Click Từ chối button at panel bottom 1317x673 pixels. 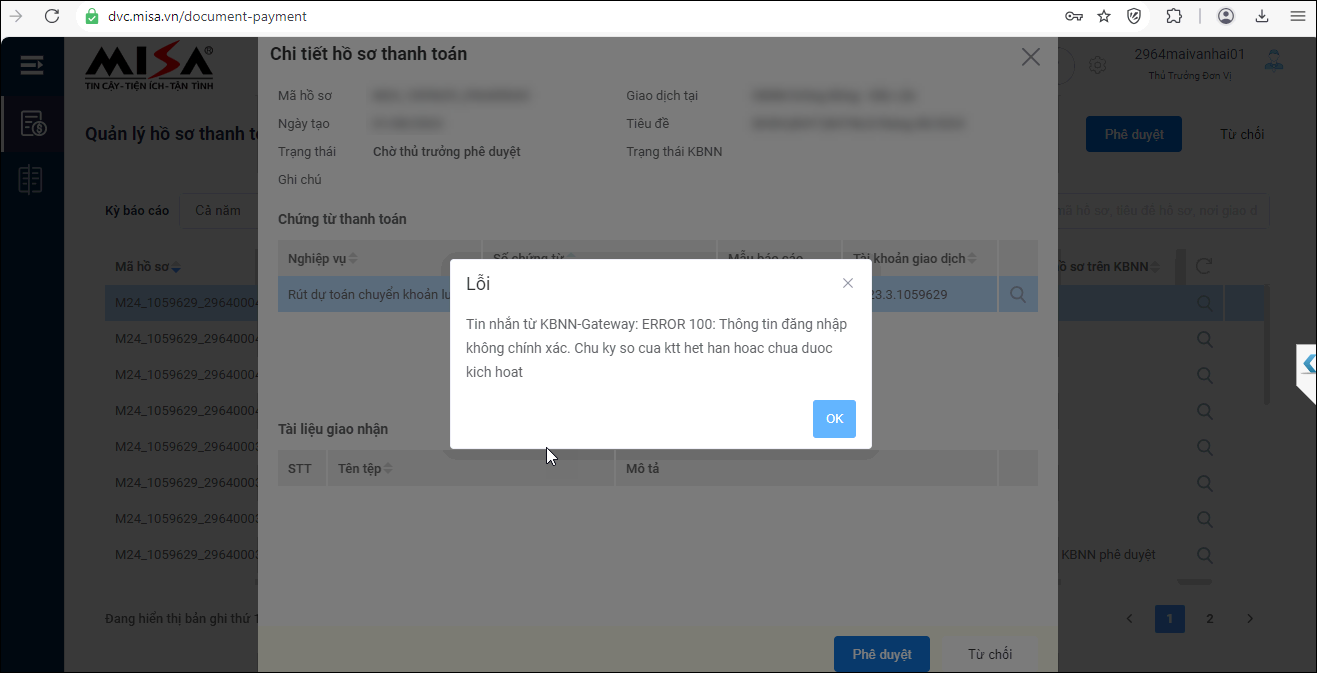[989, 654]
